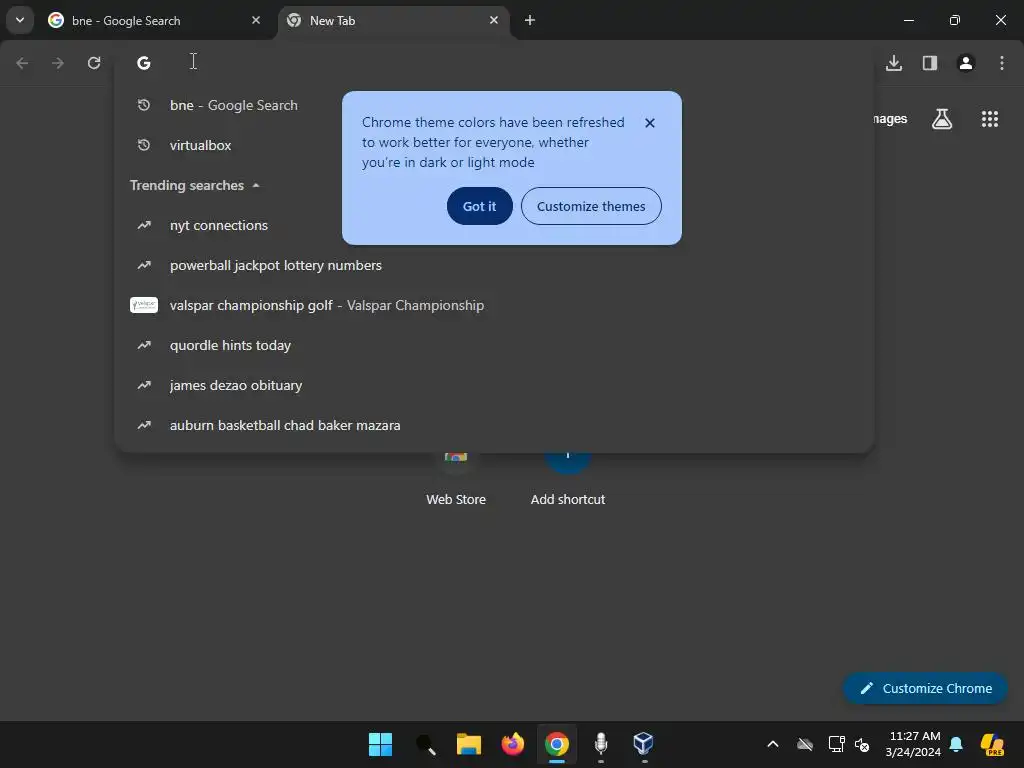Screen dimensions: 1024x768
Task: Select 'bne - Google Search' history suggestion
Action: (x=494, y=105)
